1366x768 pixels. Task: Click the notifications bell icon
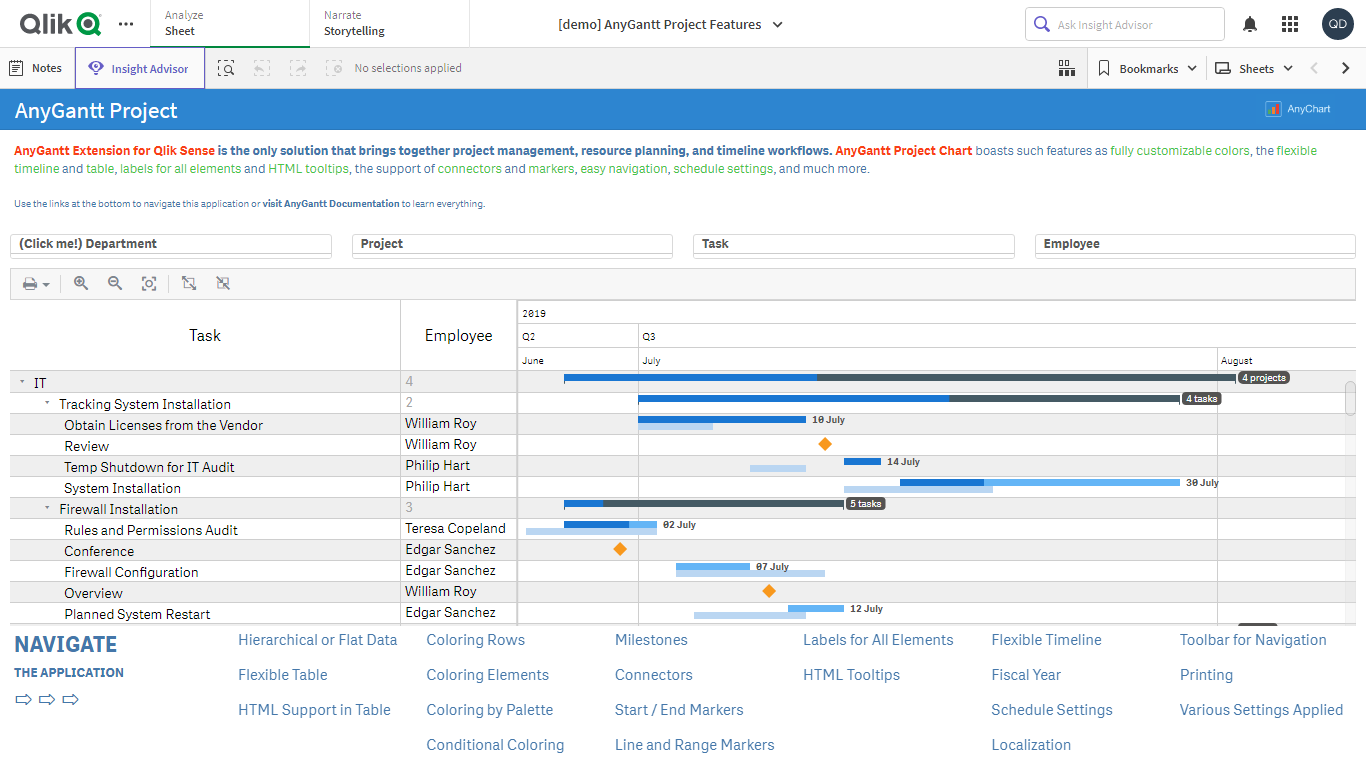(1249, 23)
